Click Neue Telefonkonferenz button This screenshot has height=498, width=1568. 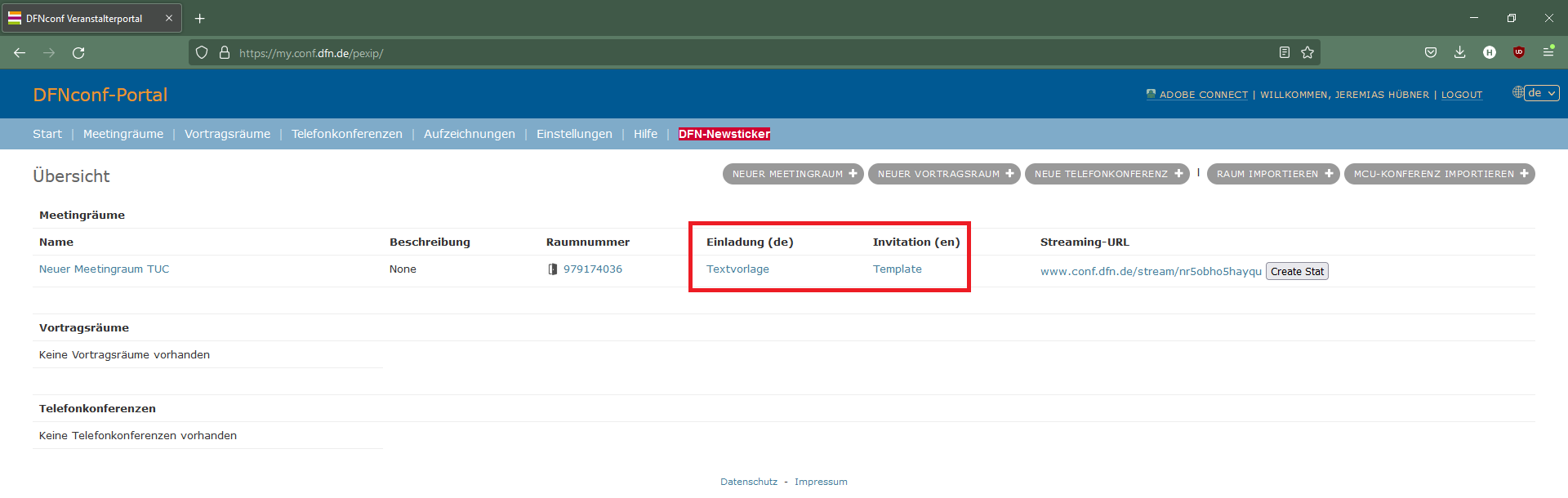pos(1107,174)
